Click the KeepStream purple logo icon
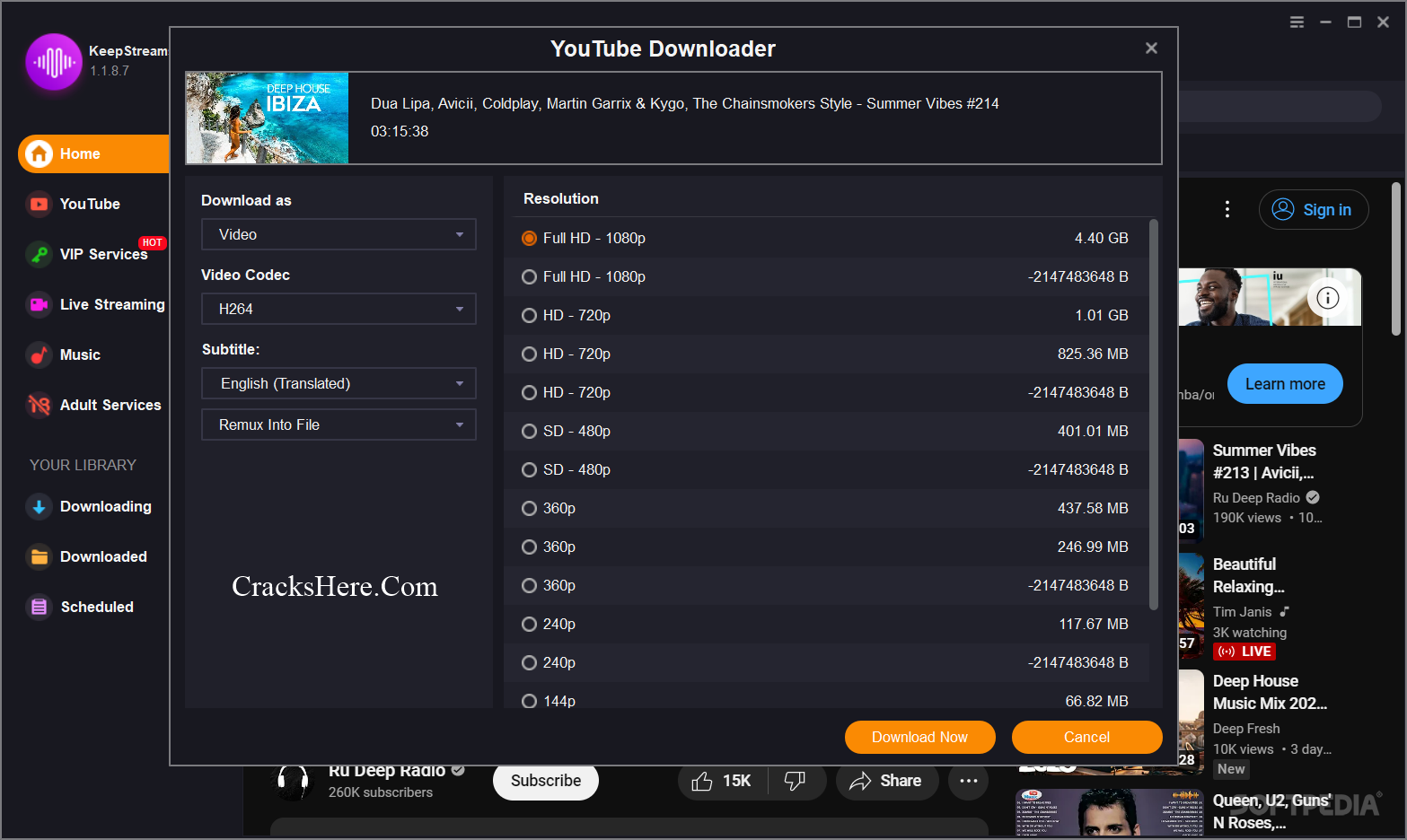This screenshot has height=840, width=1407. [54, 62]
